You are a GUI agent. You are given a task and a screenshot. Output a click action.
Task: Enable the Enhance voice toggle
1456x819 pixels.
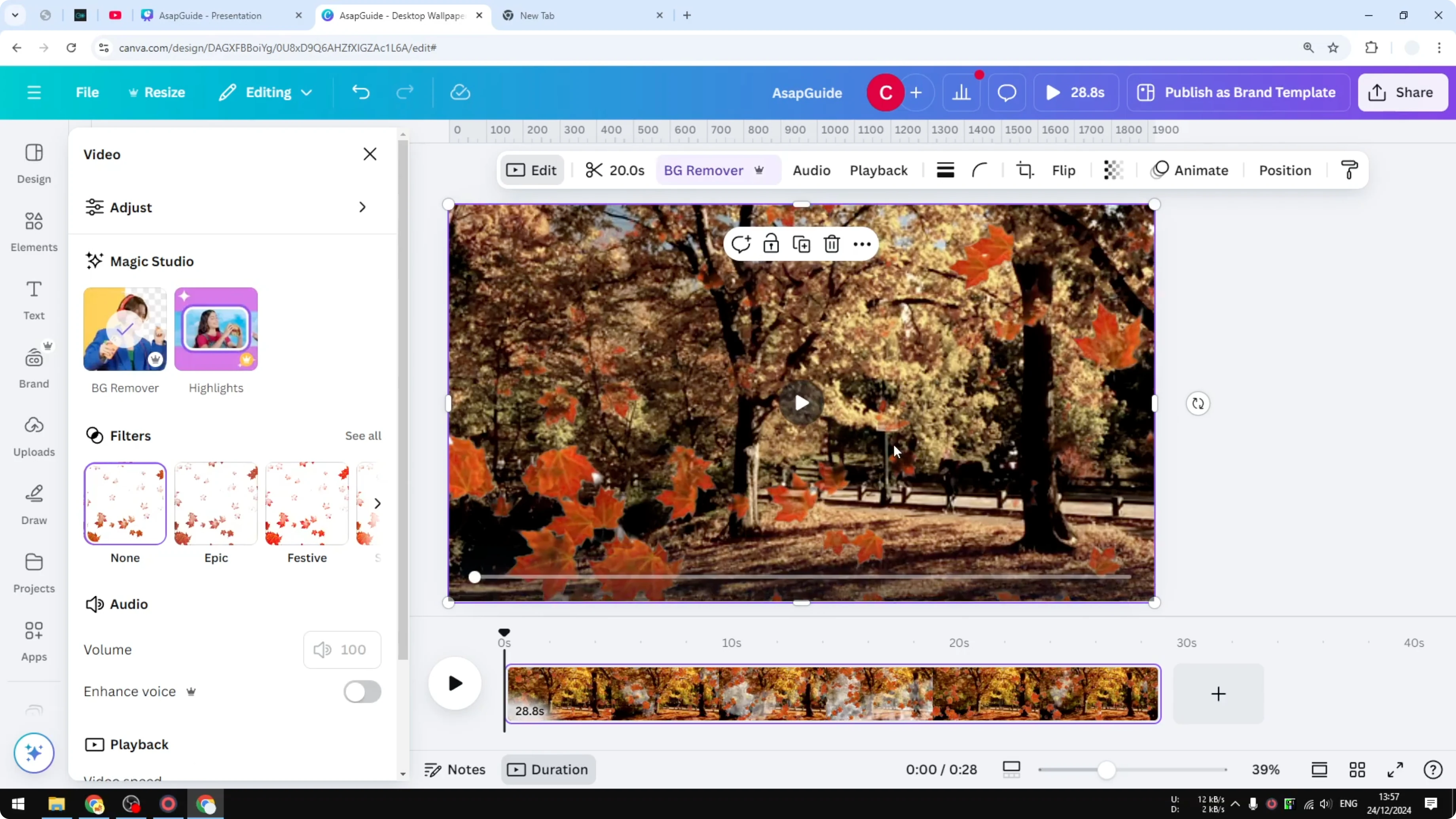point(362,692)
